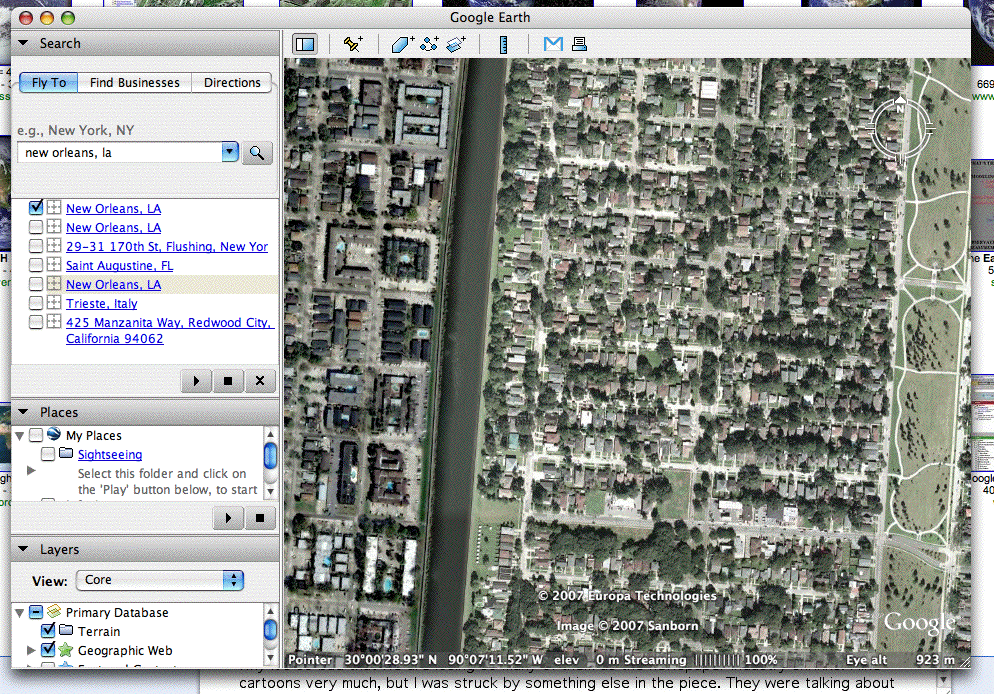Image resolution: width=994 pixels, height=694 pixels.
Task: Open the Saint Augustine, FL link
Action: tap(119, 266)
